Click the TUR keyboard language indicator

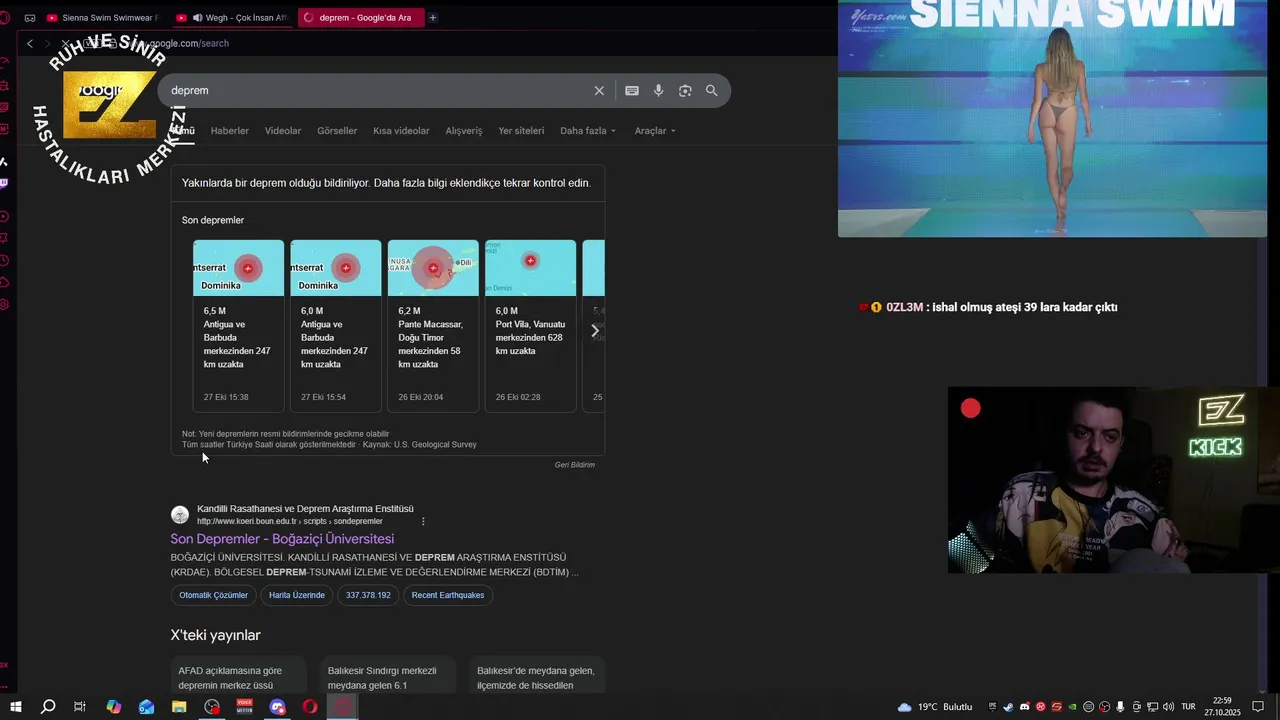point(1188,707)
